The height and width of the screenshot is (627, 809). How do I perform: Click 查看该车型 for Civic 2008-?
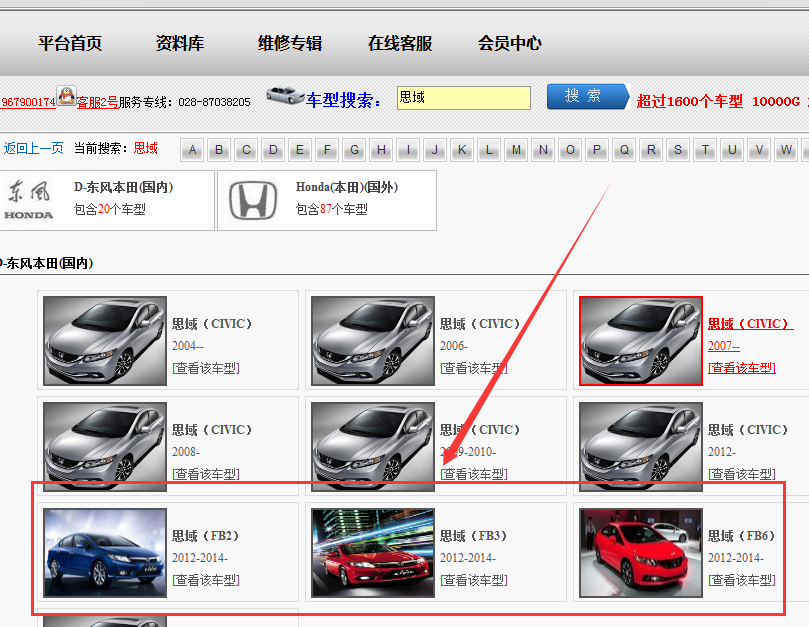(x=206, y=474)
